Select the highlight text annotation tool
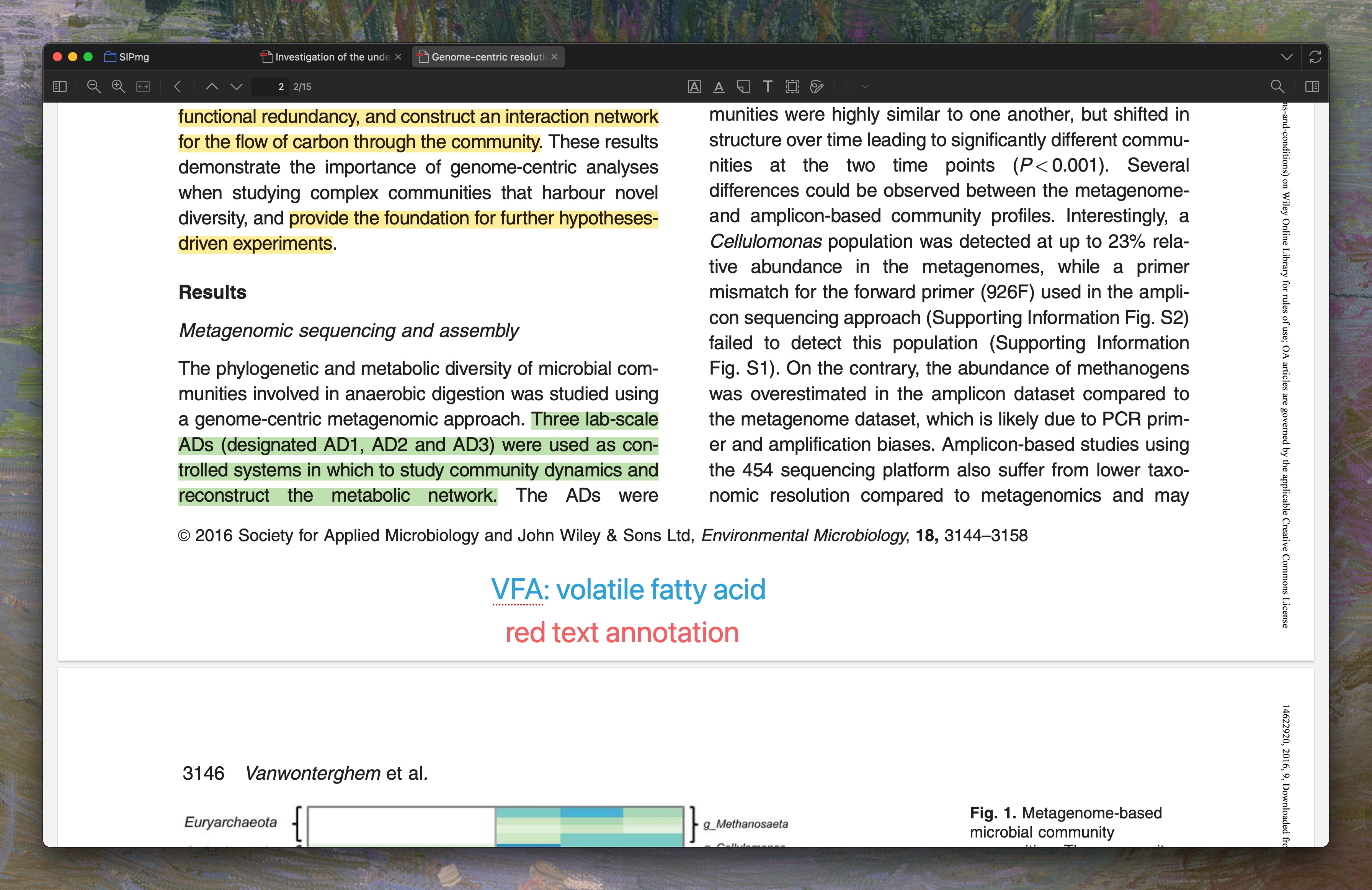This screenshot has height=890, width=1372. [694, 87]
